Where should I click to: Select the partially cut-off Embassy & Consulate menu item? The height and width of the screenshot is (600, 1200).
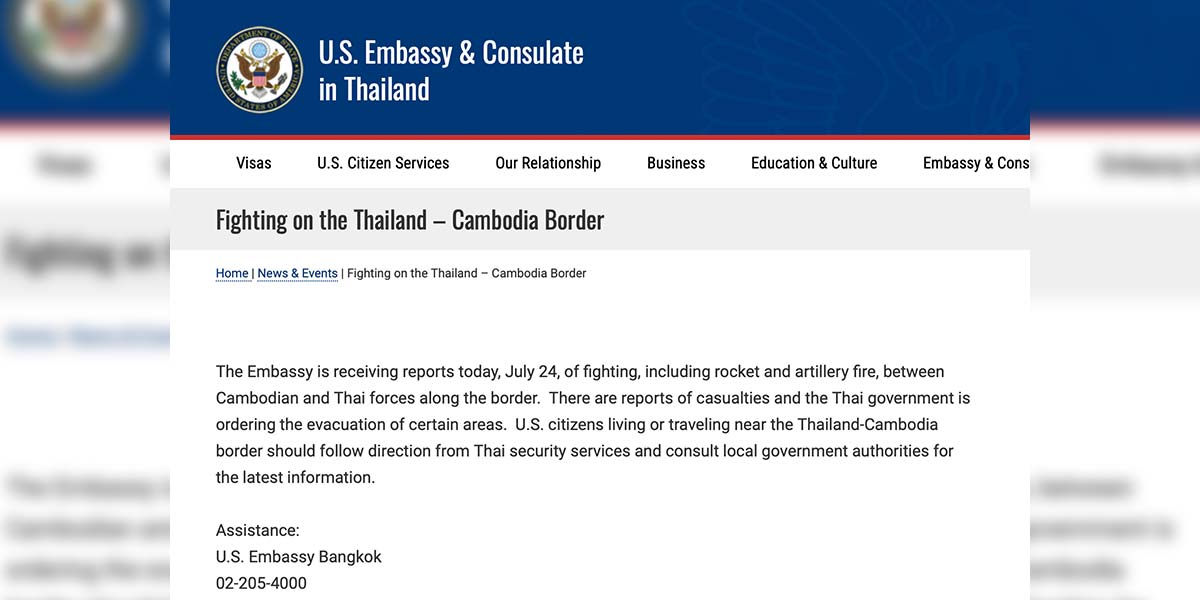click(x=976, y=163)
